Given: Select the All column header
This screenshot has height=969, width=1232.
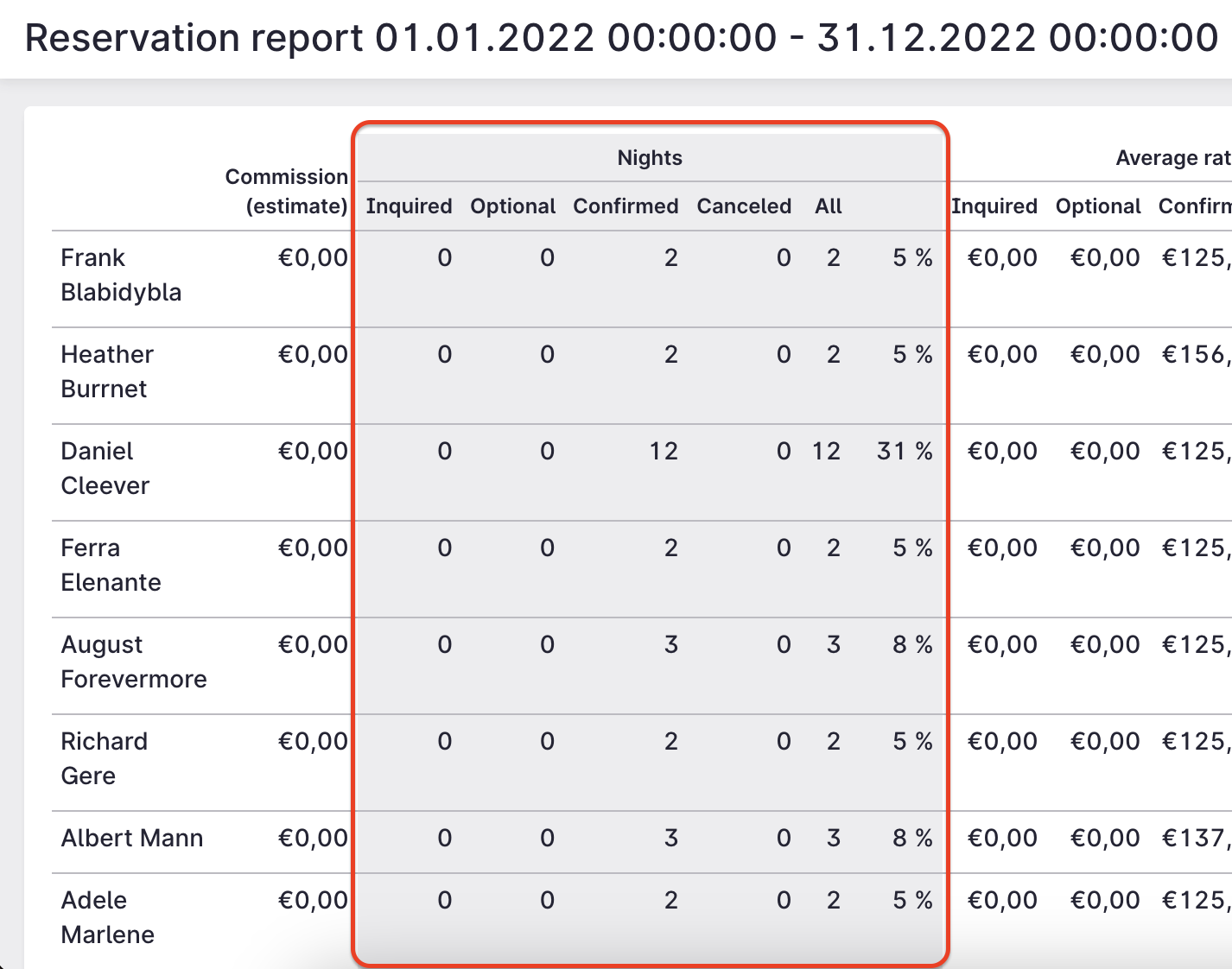Looking at the screenshot, I should pos(828,206).
